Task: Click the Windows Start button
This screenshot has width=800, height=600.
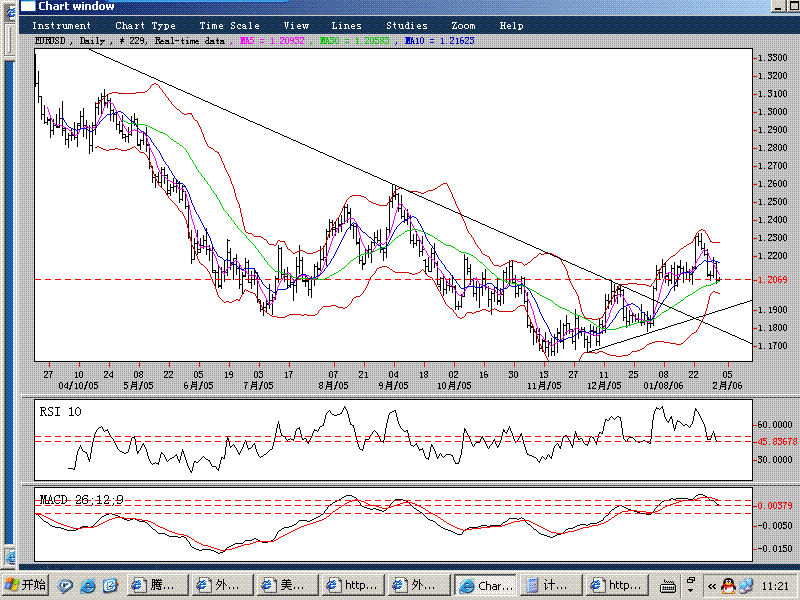Action: (x=24, y=585)
